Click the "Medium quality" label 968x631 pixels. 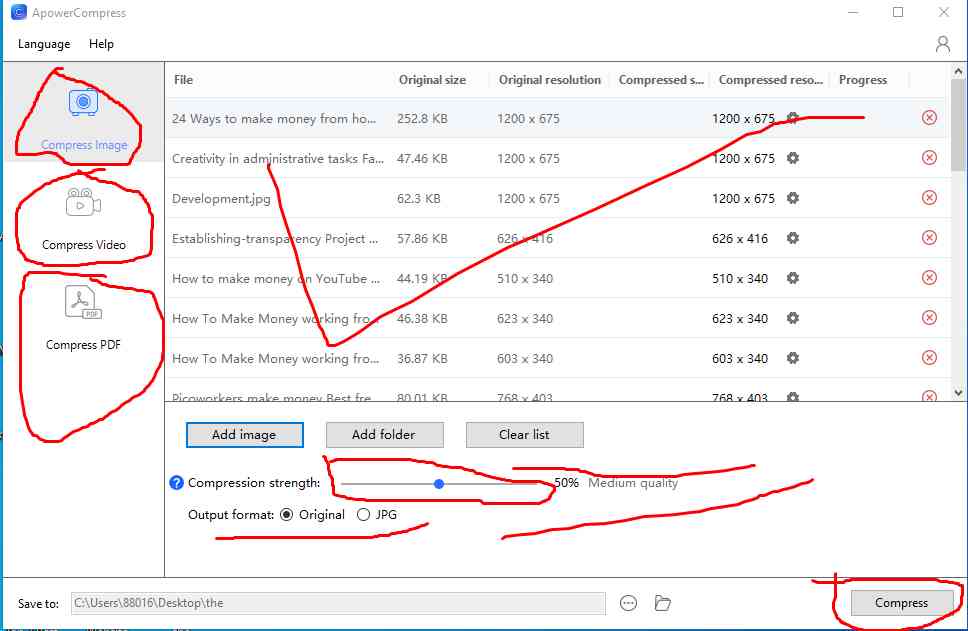(x=633, y=483)
